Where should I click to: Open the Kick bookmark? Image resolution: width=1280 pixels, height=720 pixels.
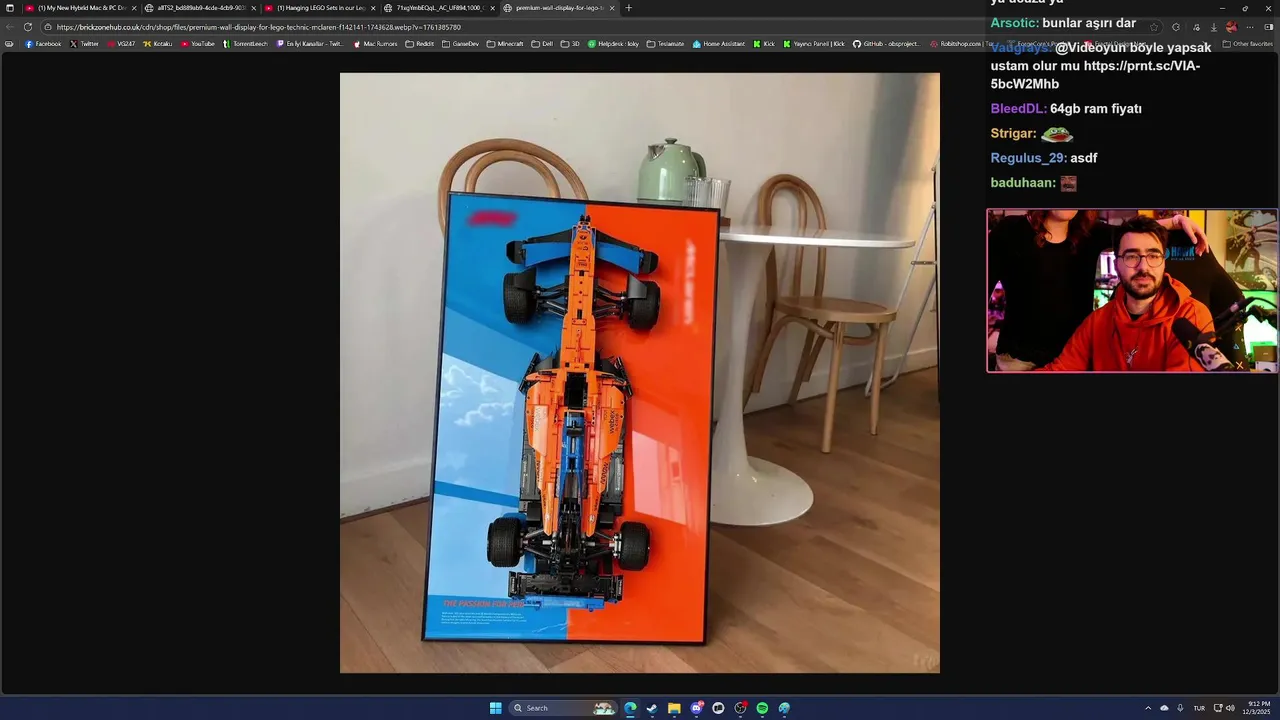pyautogui.click(x=764, y=44)
